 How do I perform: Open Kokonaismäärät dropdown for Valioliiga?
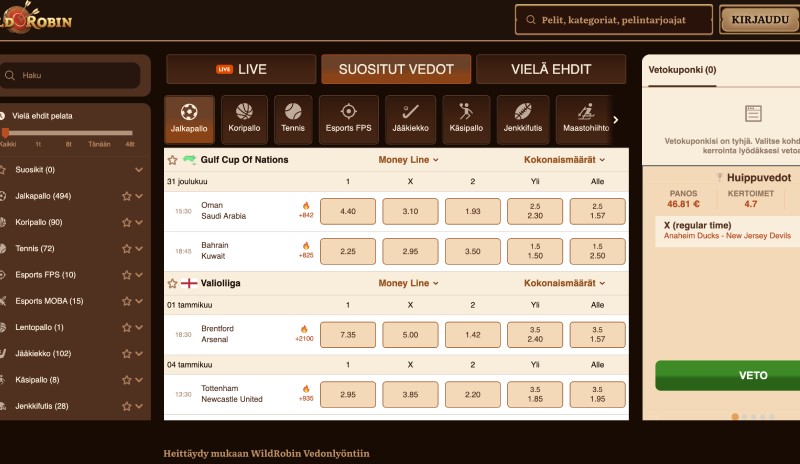tap(564, 283)
